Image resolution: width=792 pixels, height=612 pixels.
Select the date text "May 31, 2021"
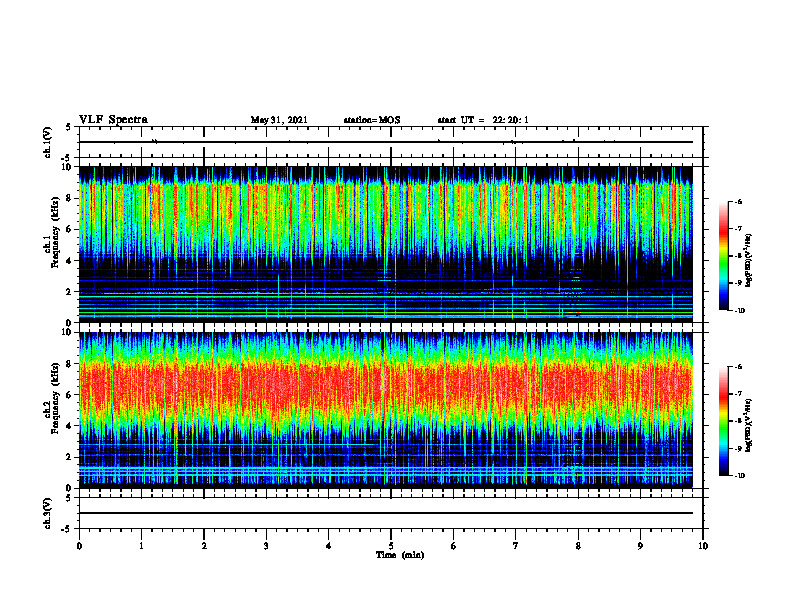[x=279, y=120]
